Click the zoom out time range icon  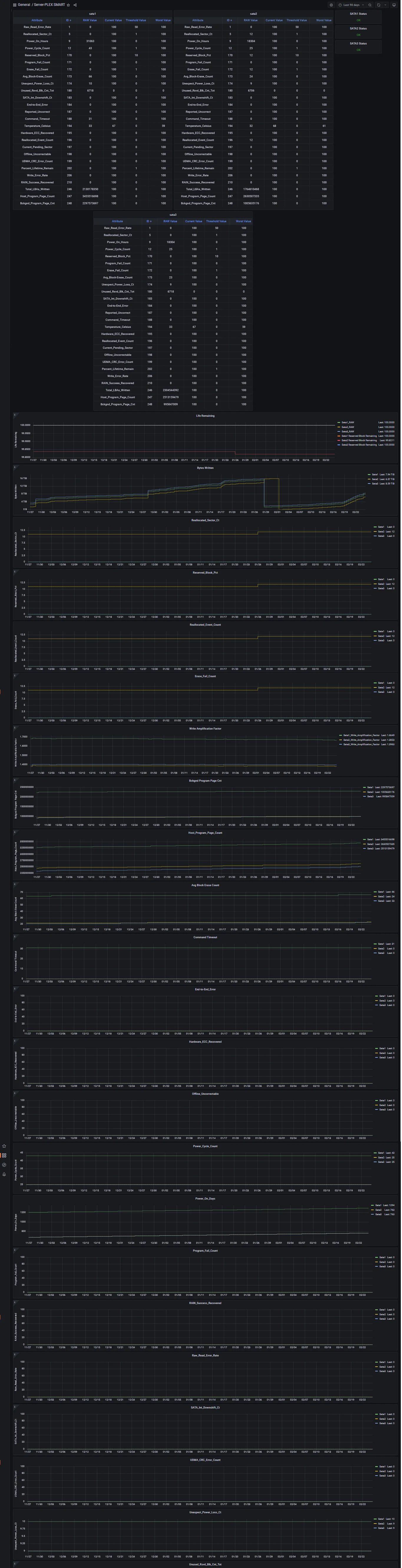point(370,5)
